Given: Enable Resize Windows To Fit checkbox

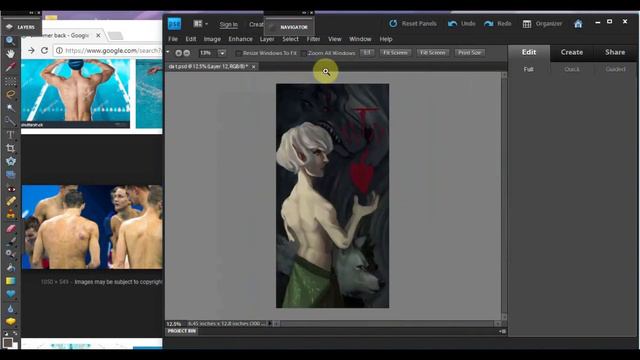Looking at the screenshot, I should coord(238,53).
